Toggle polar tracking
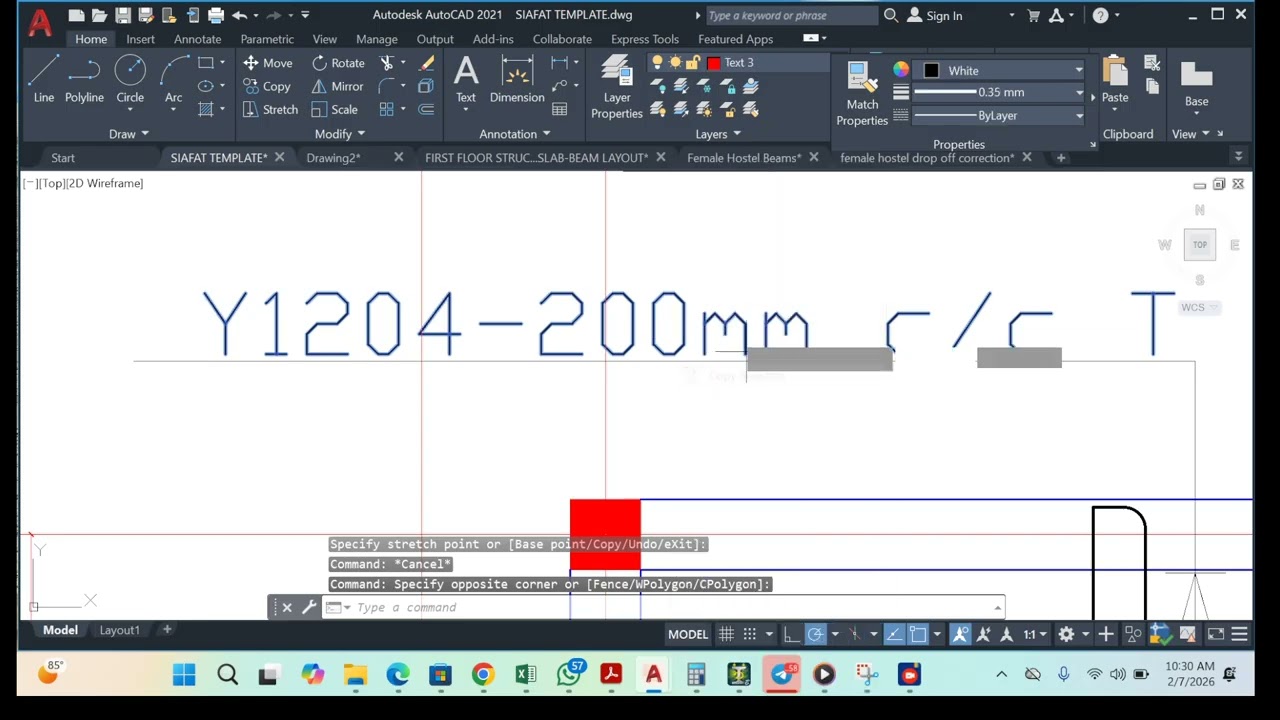 click(x=816, y=634)
